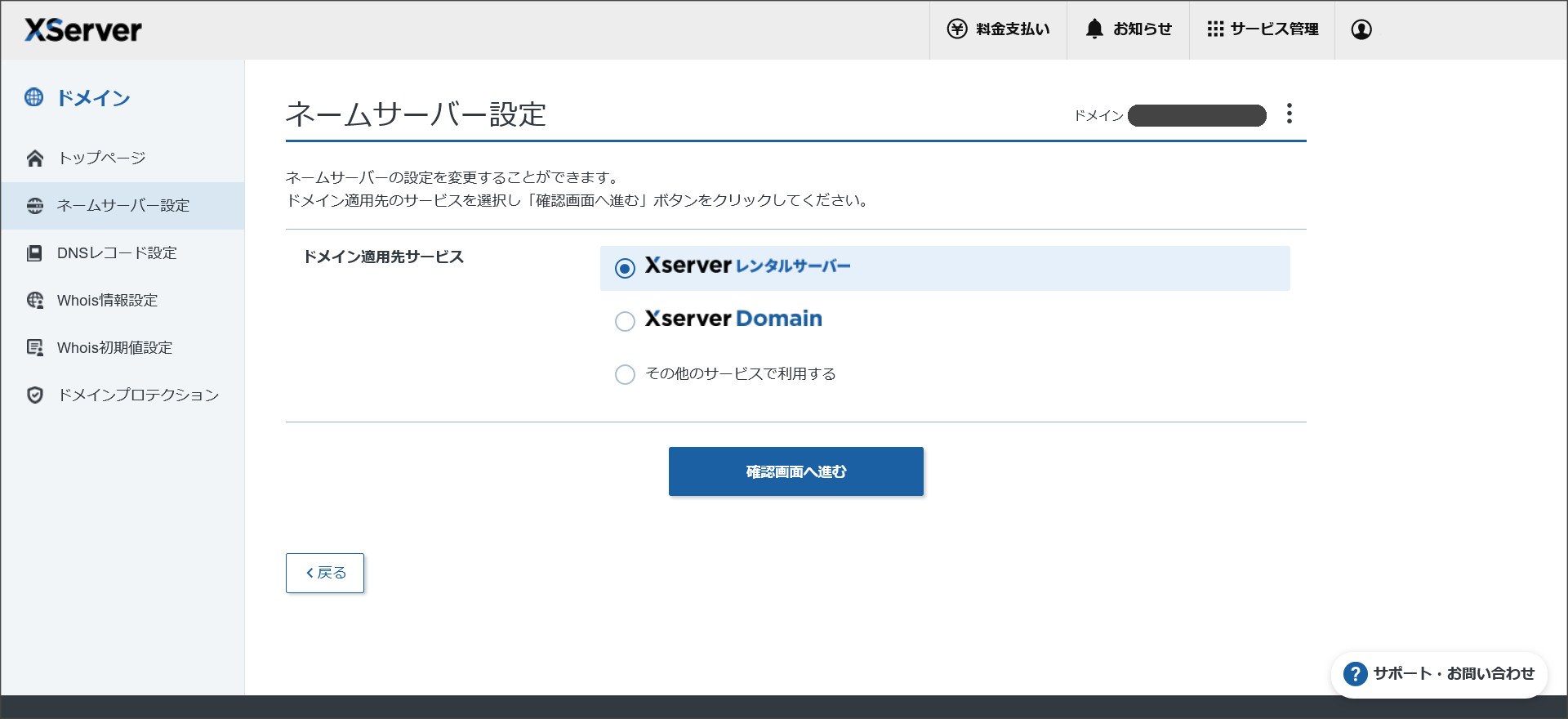This screenshot has width=1568, height=719.
Task: Click the その他のサービスで利用する label text
Action: point(741,374)
